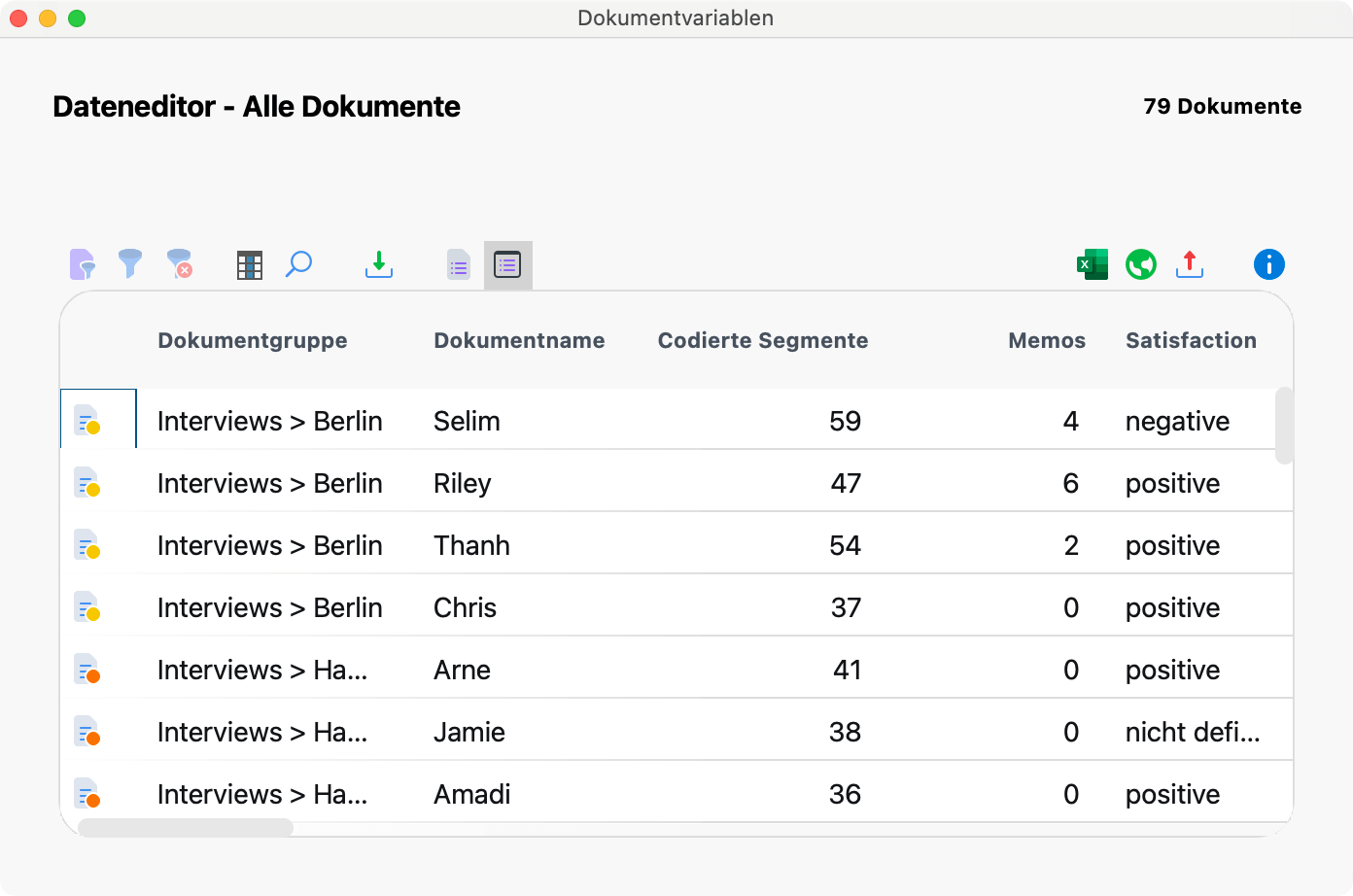The image size is (1353, 896).
Task: Select the document name Chris
Action: (465, 607)
